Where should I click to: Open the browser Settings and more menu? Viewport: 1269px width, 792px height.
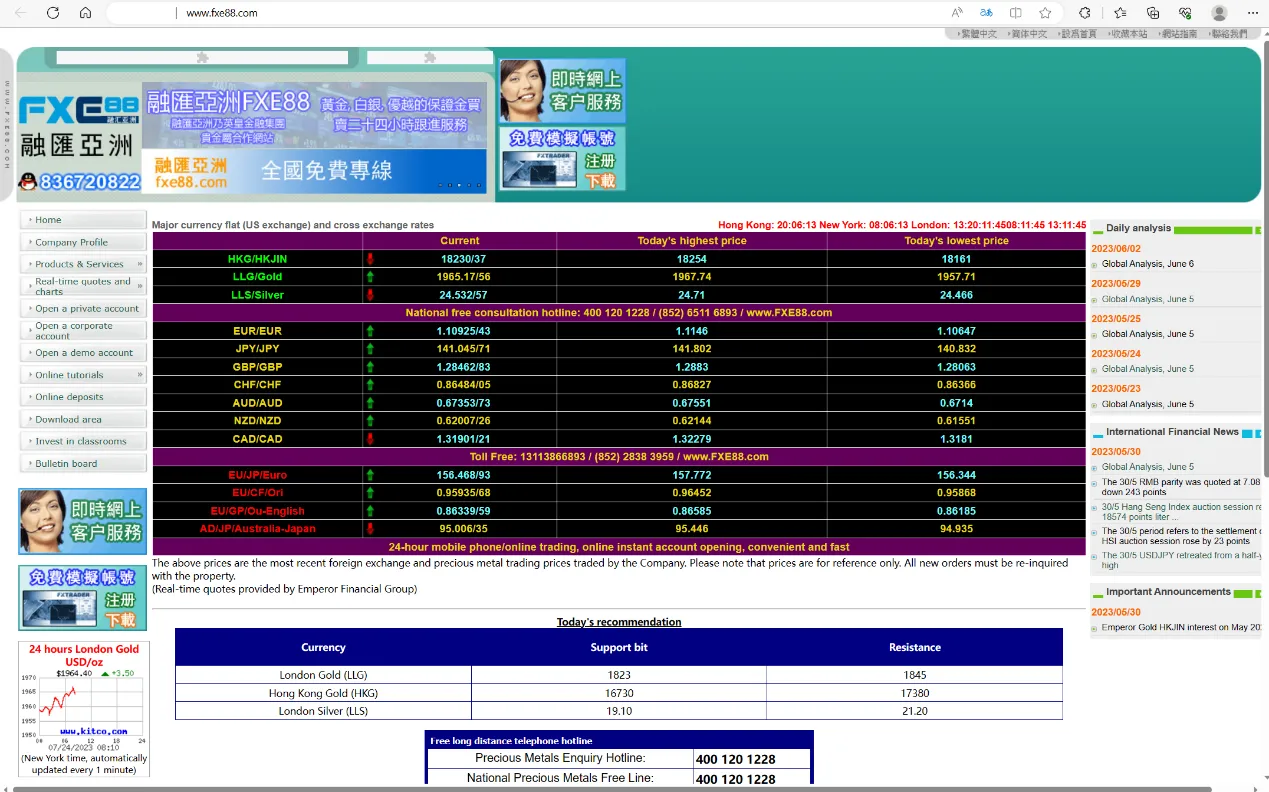1253,13
